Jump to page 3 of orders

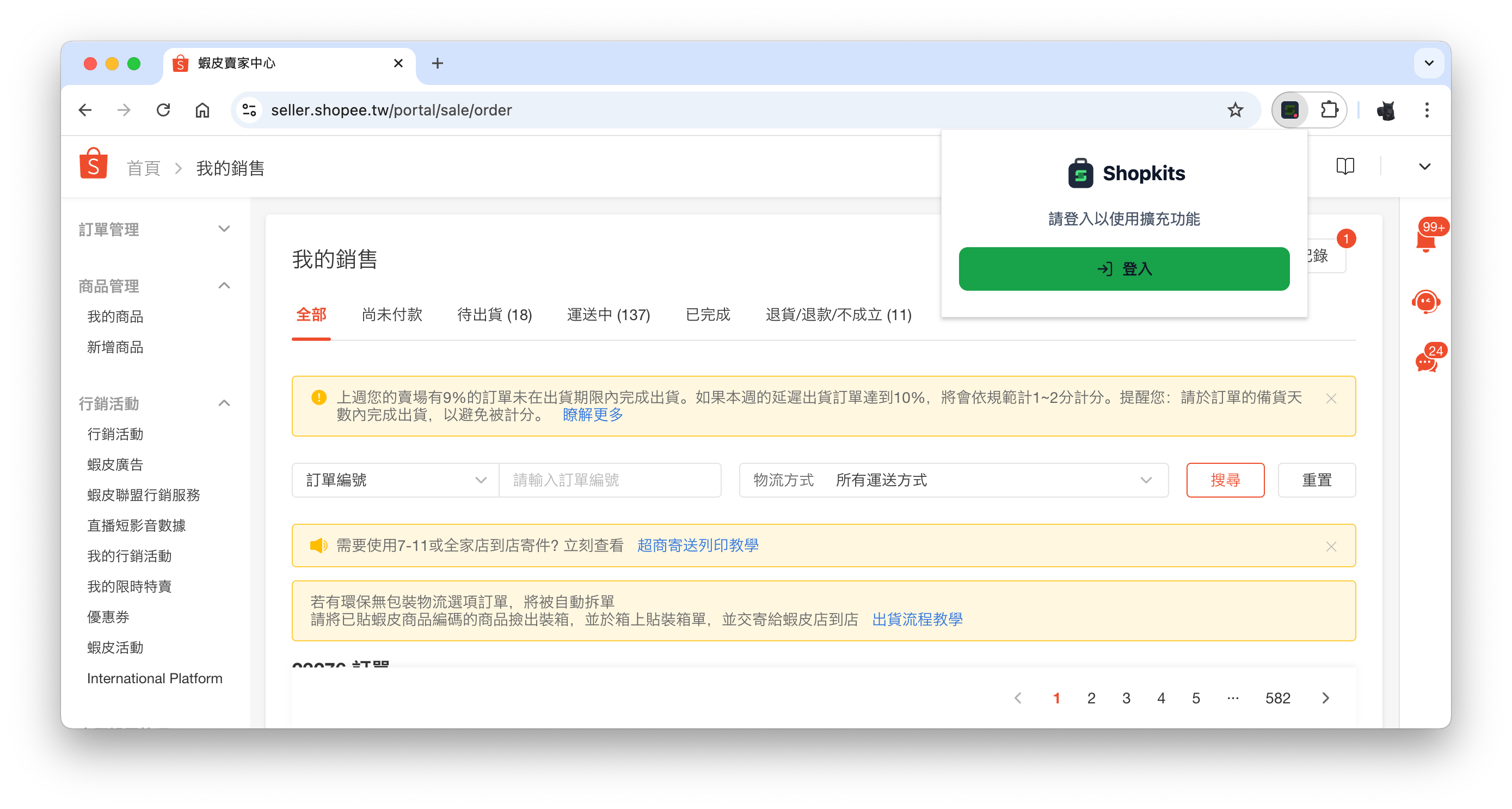pyautogui.click(x=1126, y=698)
